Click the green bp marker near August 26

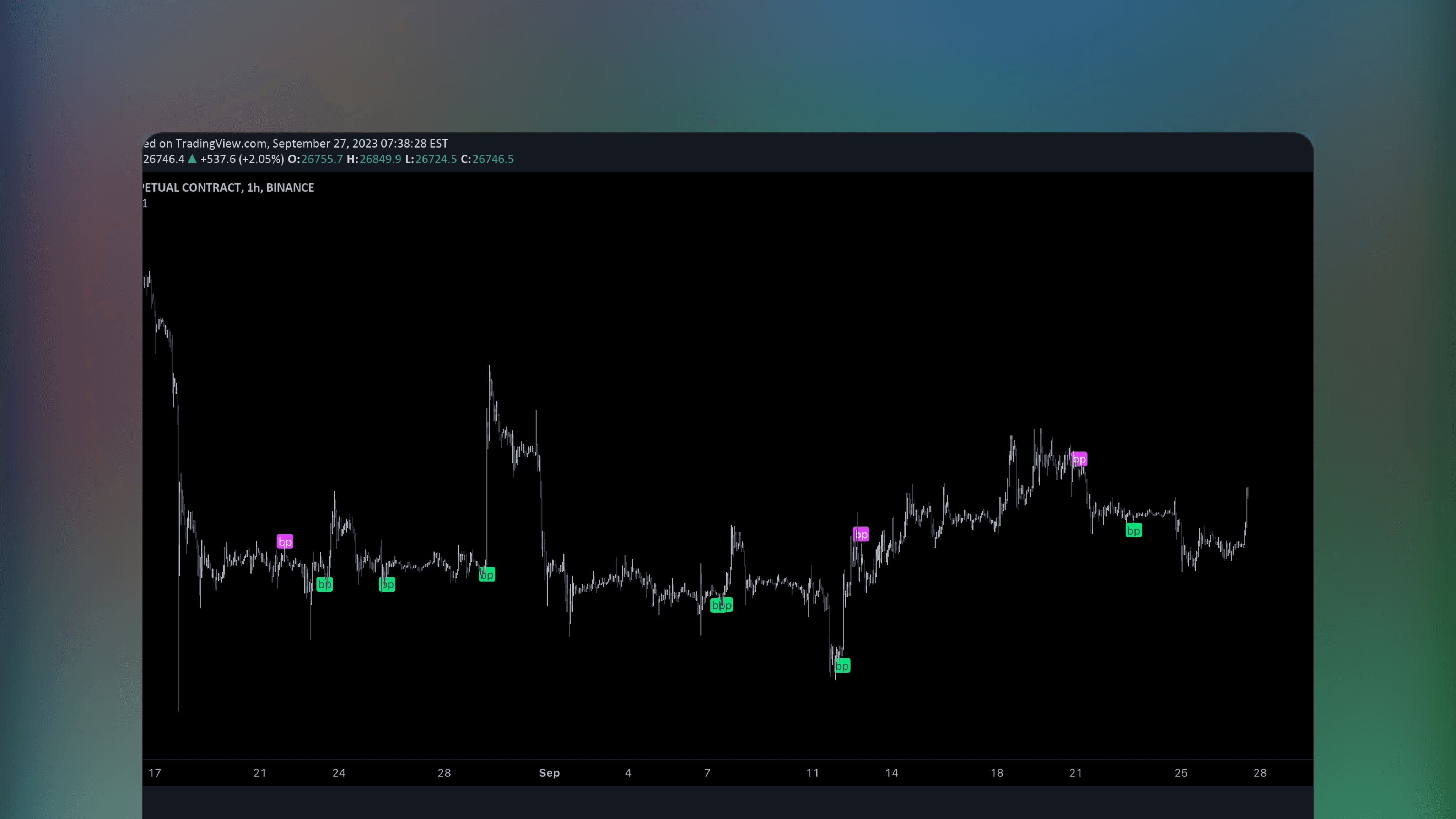pyautogui.click(x=387, y=584)
